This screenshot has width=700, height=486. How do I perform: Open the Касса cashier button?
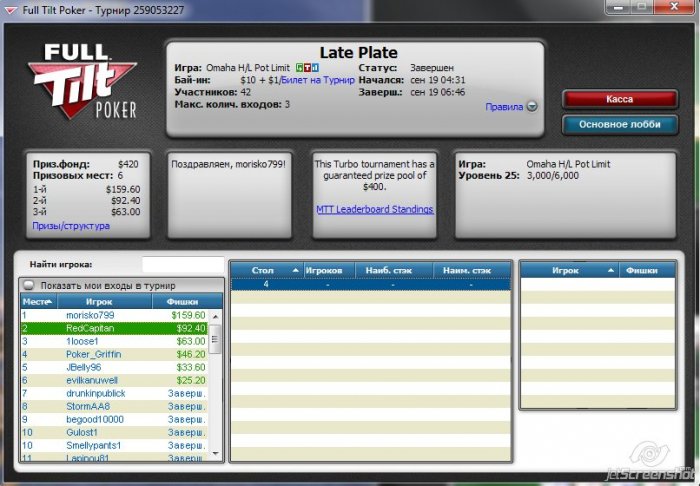tap(620, 99)
